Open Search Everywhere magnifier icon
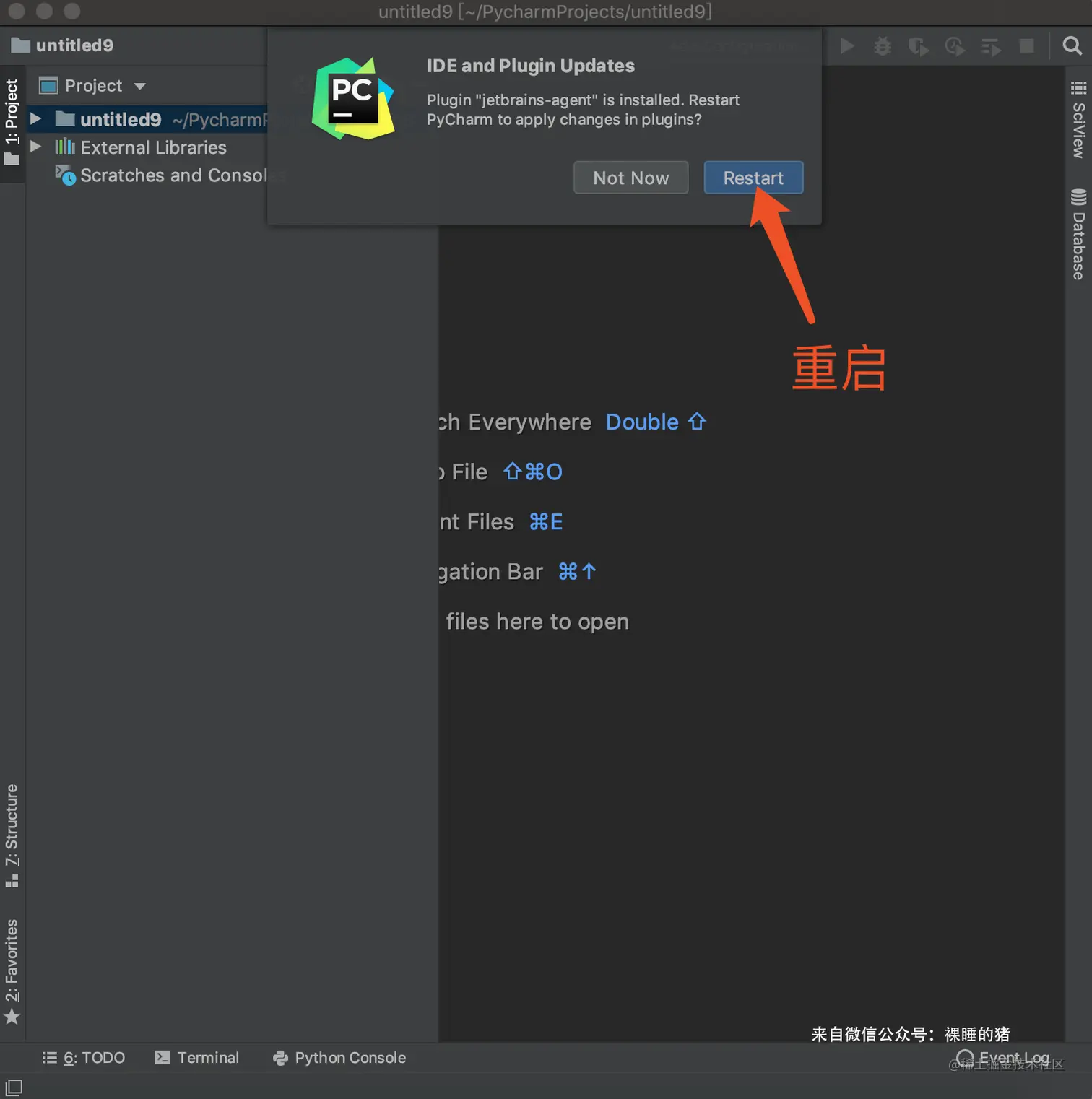Screen dimensions: 1092x1099 [x=1072, y=46]
